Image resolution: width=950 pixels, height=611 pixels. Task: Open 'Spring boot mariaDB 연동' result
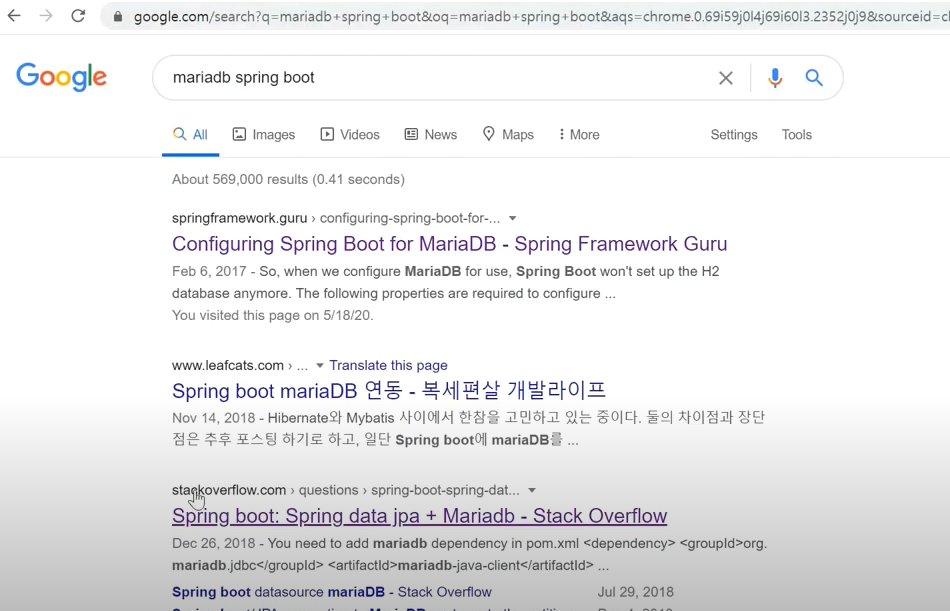coord(389,390)
